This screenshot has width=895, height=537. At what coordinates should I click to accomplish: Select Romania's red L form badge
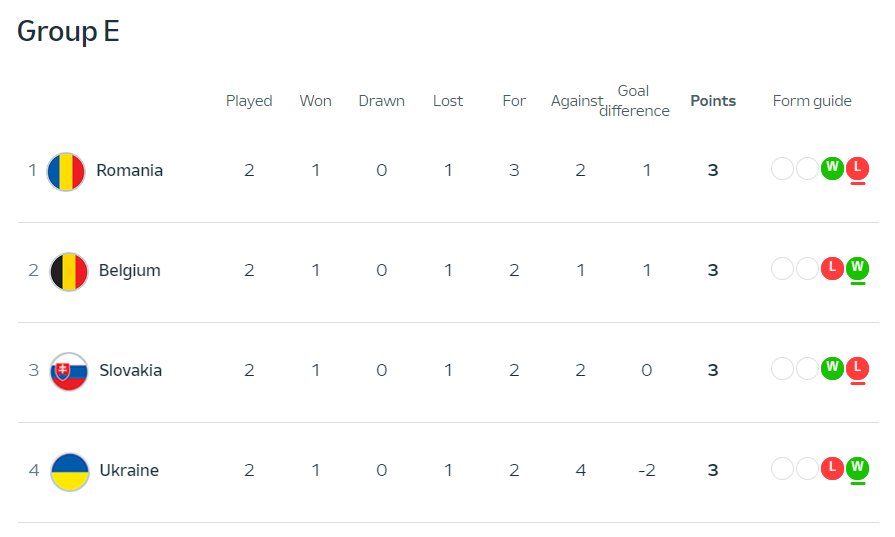tap(857, 168)
